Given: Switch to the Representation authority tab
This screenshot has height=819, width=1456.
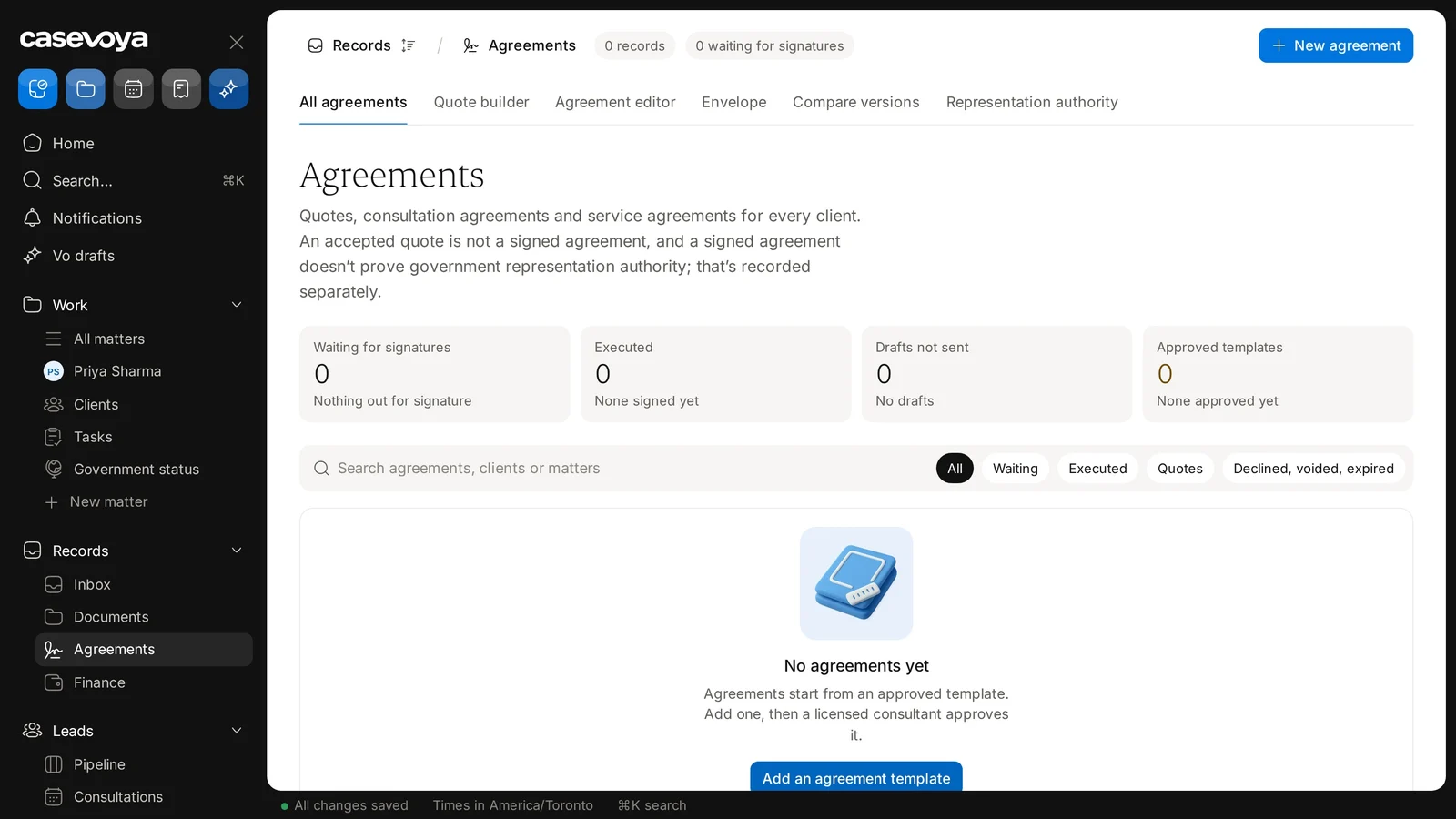Looking at the screenshot, I should [1032, 102].
